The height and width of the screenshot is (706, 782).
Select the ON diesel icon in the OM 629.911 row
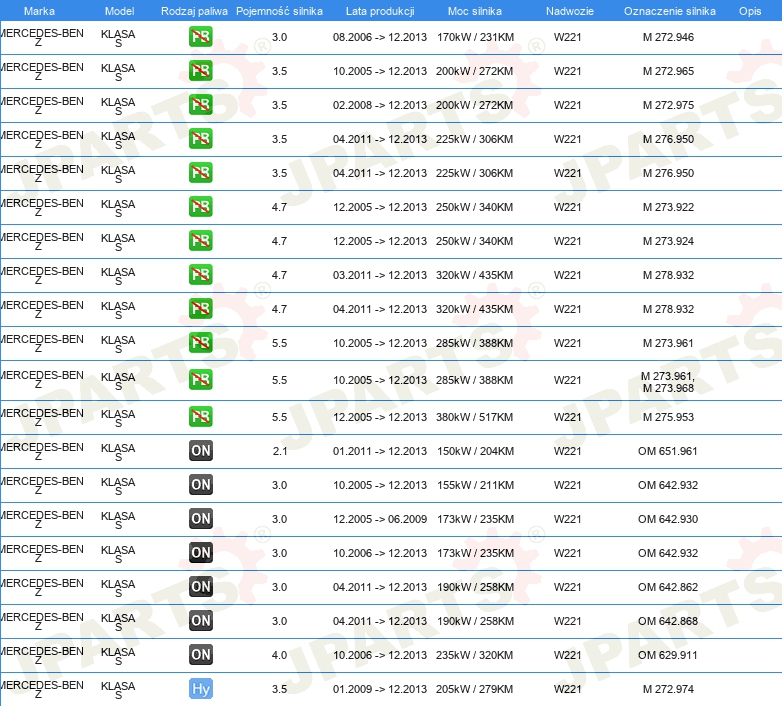pyautogui.click(x=201, y=655)
